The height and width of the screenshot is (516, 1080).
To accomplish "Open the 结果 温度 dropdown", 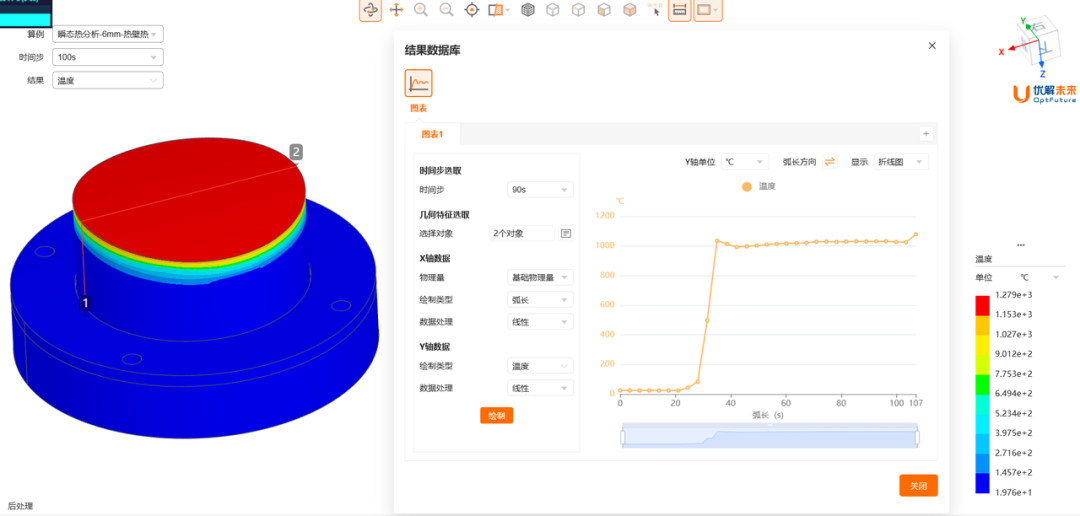I will (107, 81).
